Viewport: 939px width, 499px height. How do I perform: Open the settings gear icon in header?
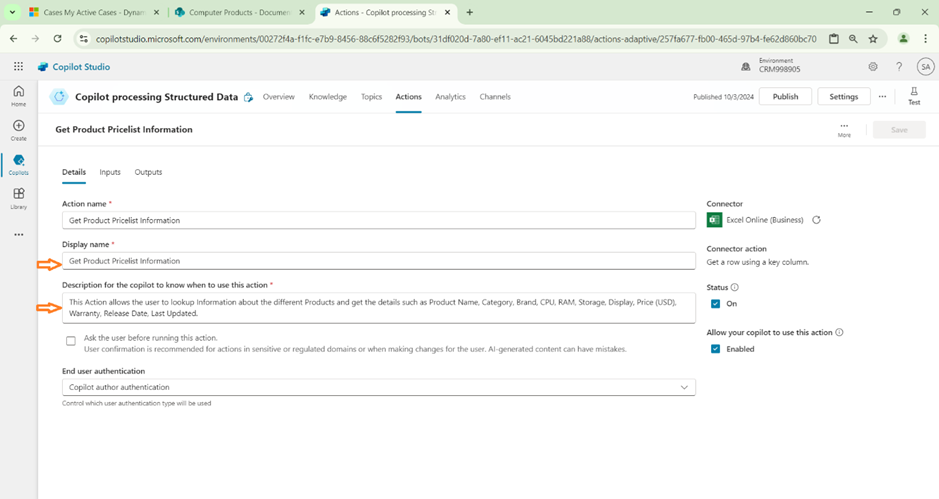(x=873, y=67)
